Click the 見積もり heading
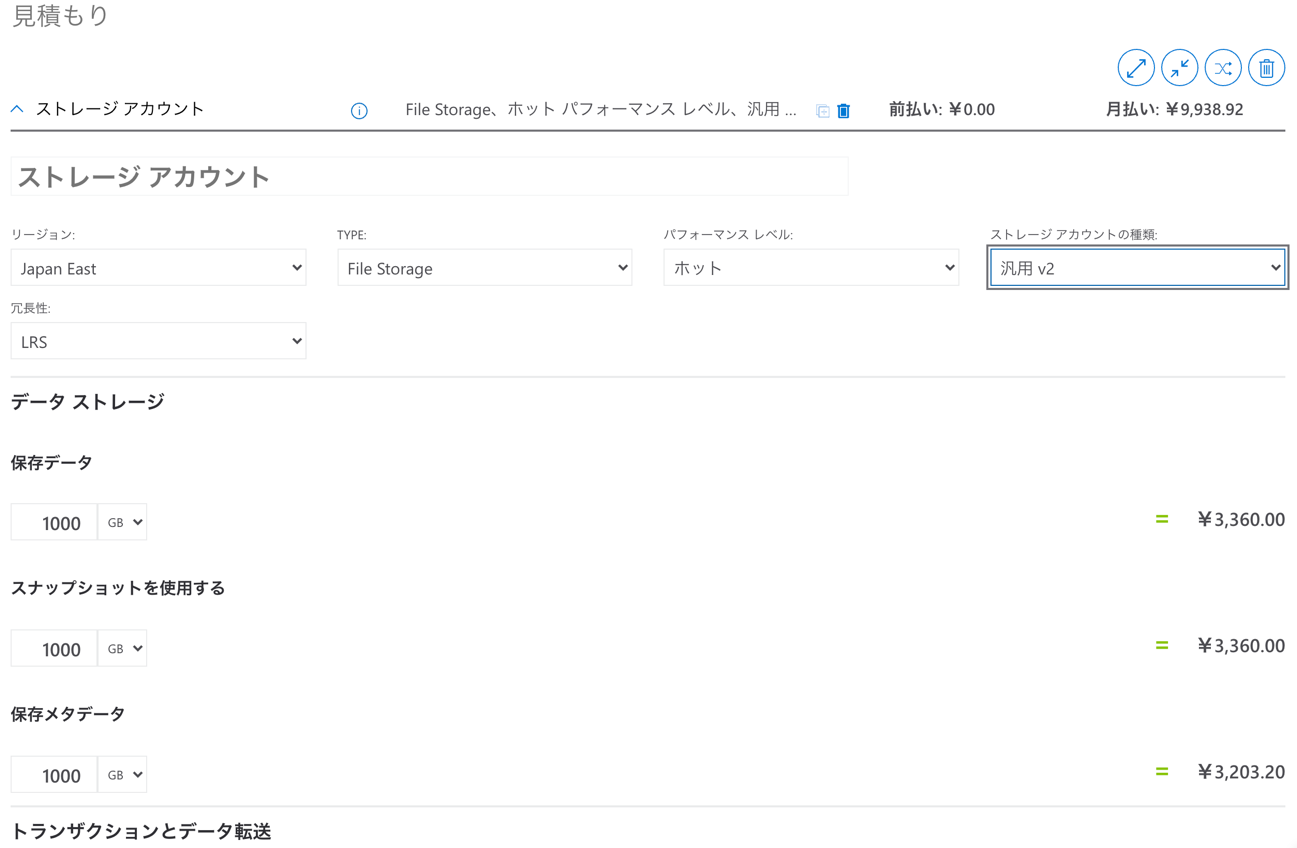This screenshot has width=1297, height=848. (60, 15)
